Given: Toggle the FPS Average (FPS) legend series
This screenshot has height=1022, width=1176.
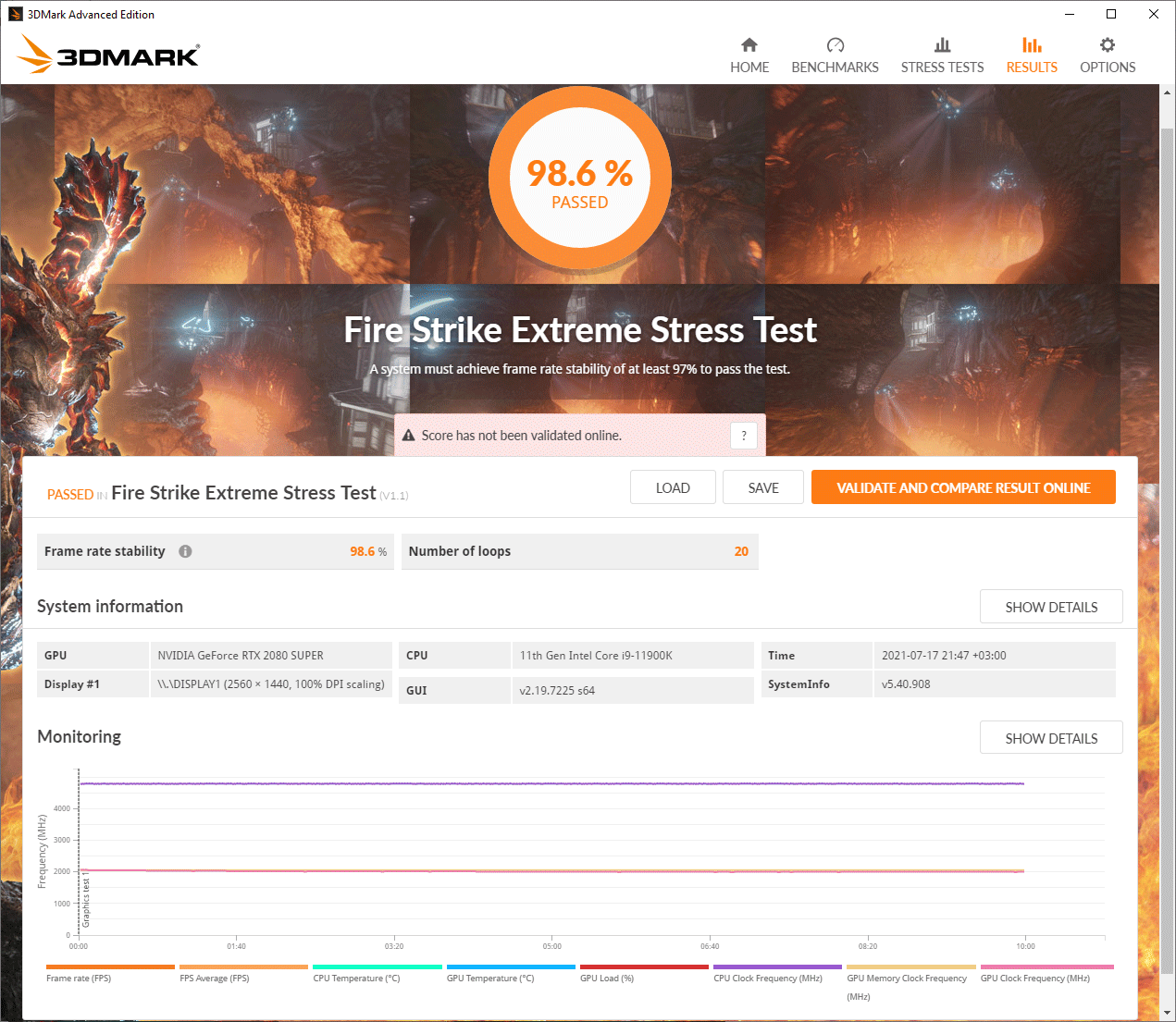Looking at the screenshot, I should point(243,974).
